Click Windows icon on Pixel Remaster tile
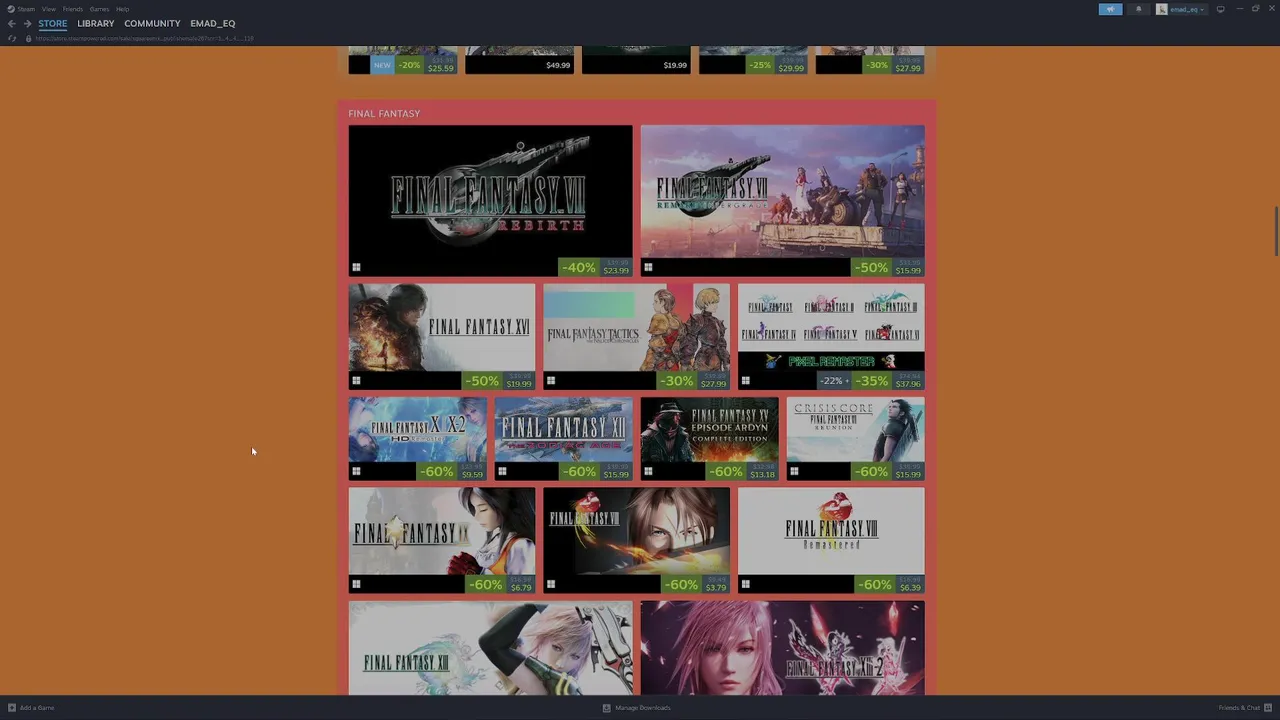The height and width of the screenshot is (720, 1280). [745, 380]
